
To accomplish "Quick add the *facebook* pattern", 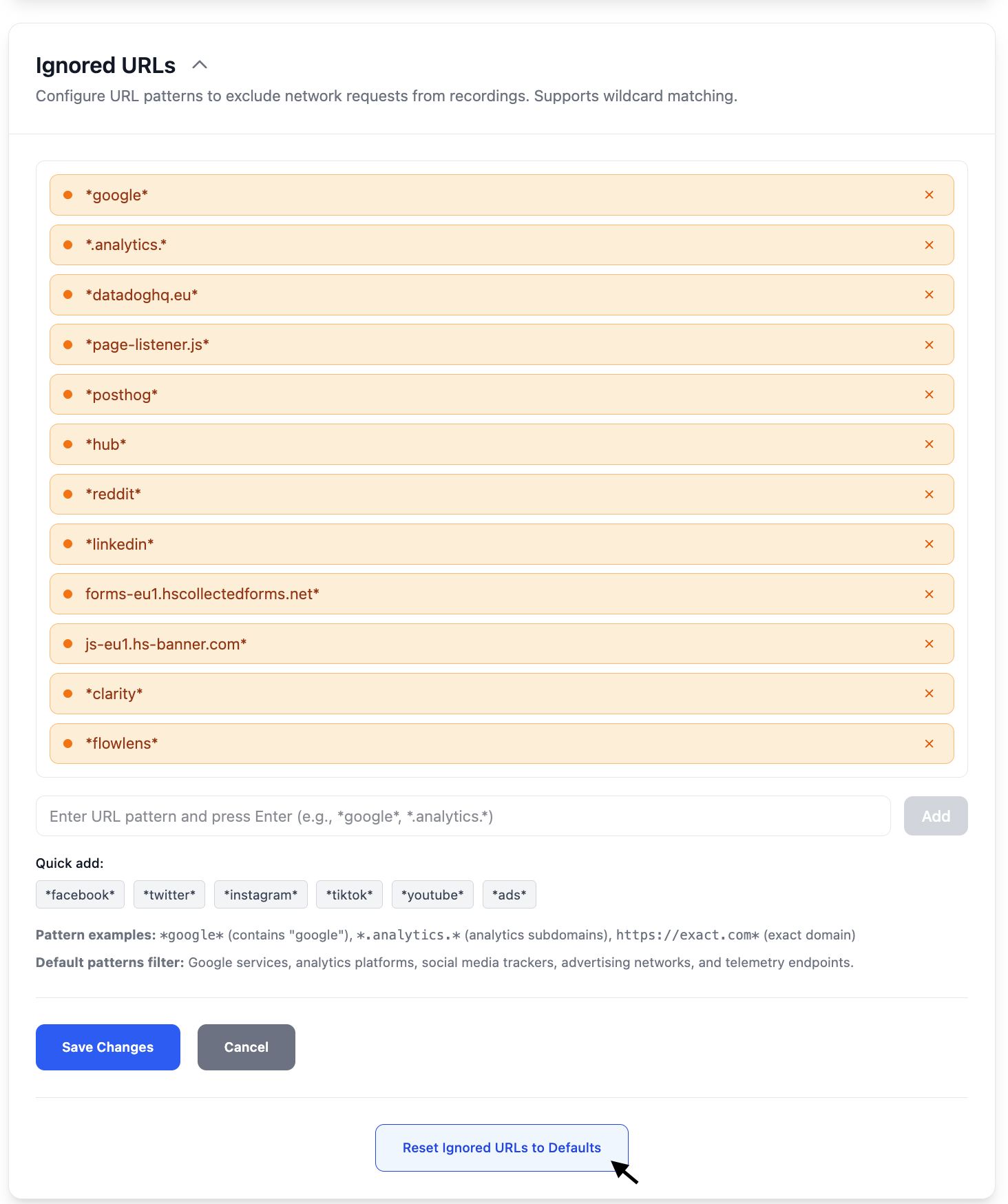I will 80,895.
